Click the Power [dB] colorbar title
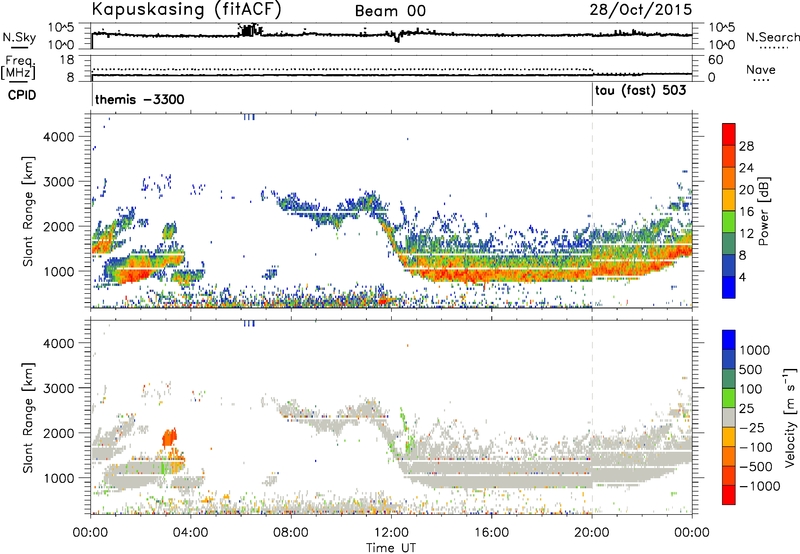 [x=764, y=211]
